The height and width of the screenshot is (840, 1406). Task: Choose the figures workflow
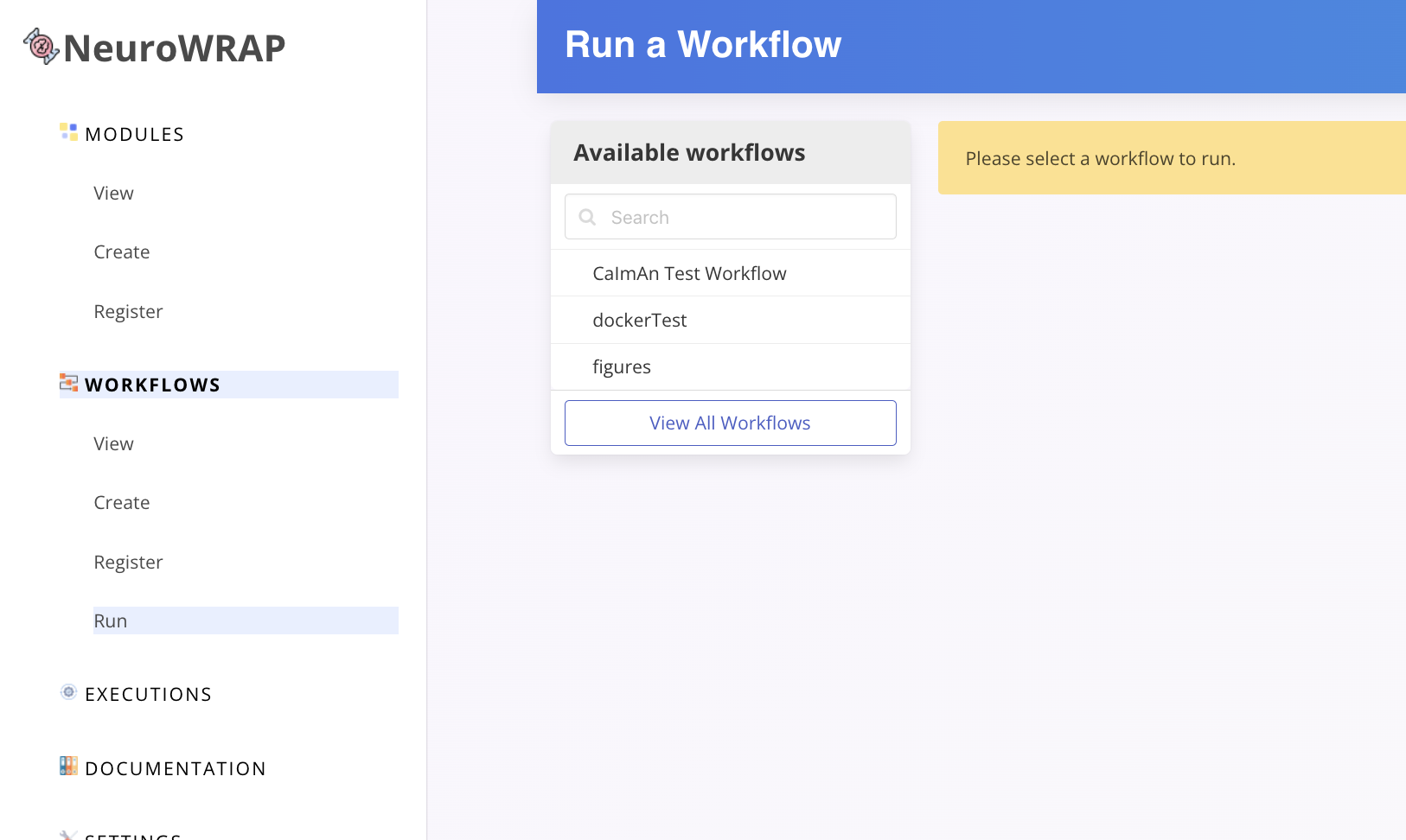[x=731, y=366]
